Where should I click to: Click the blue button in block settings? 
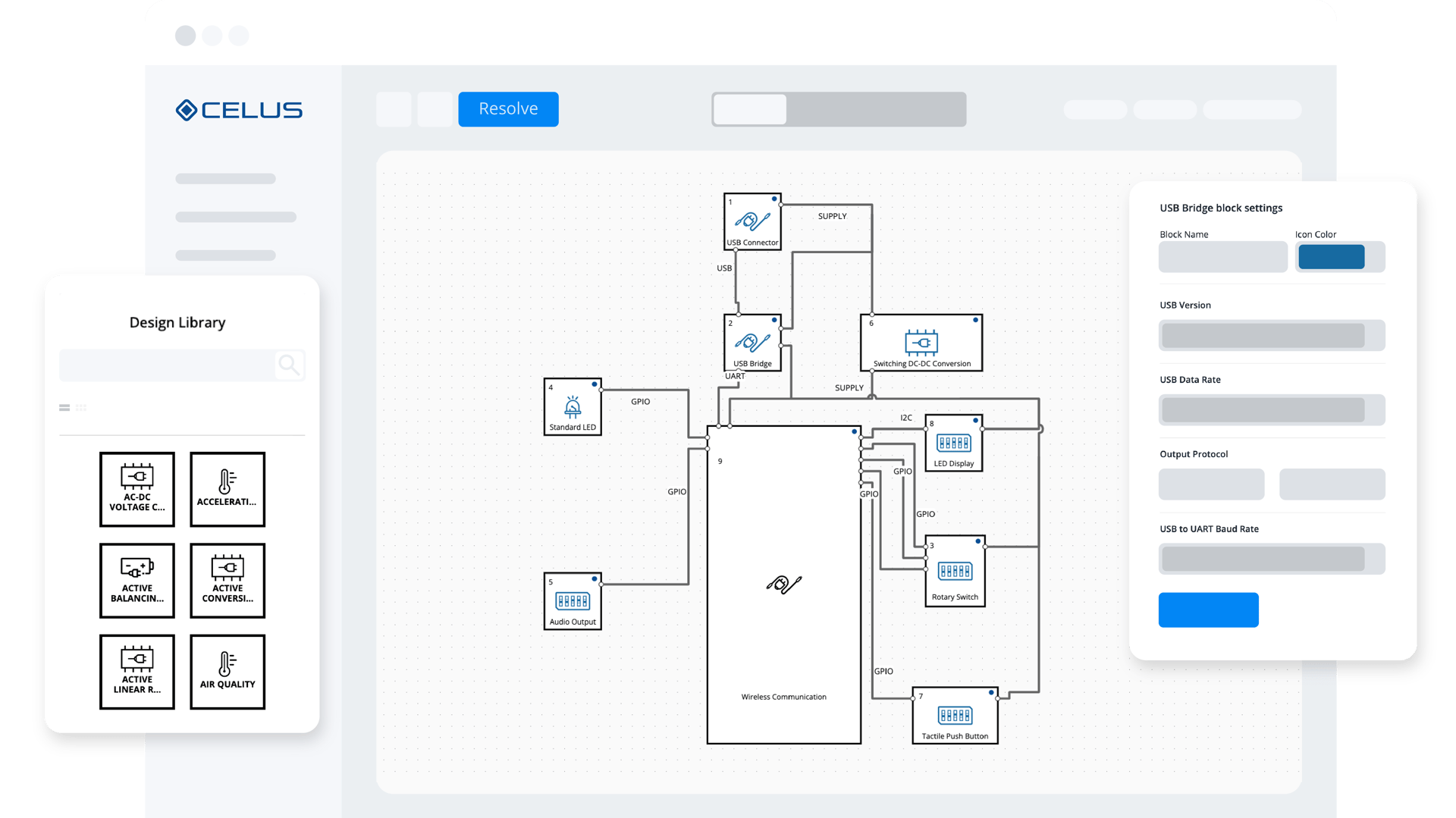point(1209,610)
